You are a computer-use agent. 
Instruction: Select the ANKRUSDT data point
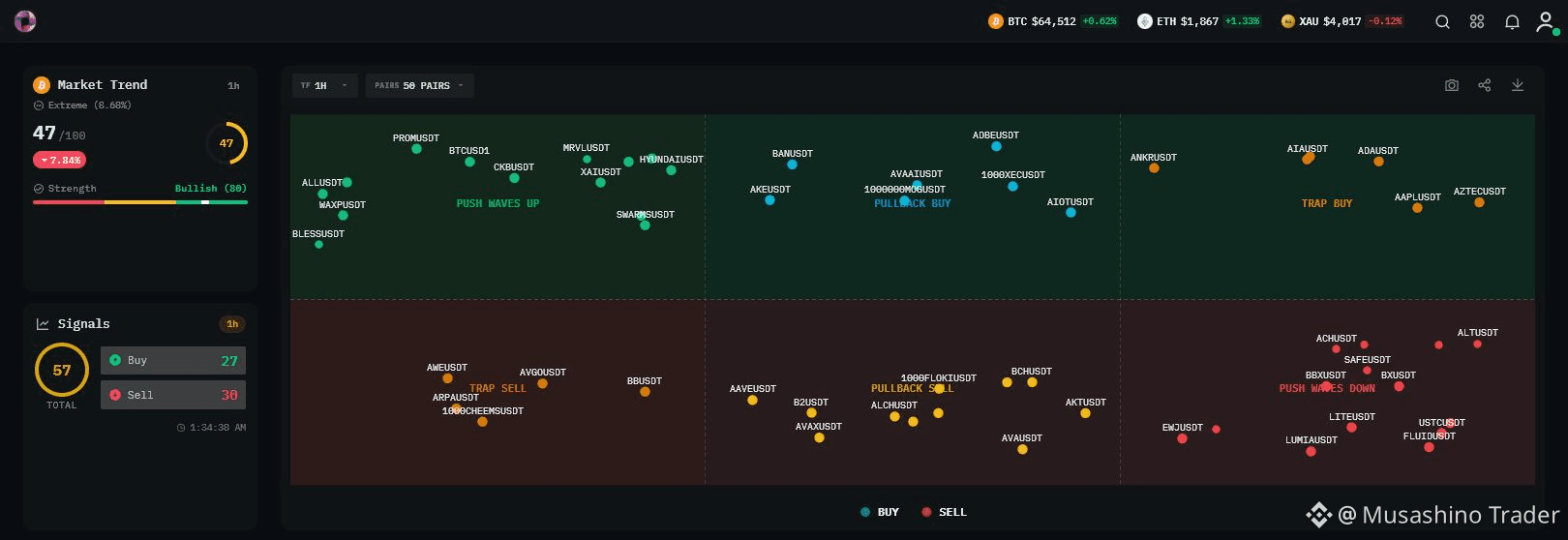1154,168
